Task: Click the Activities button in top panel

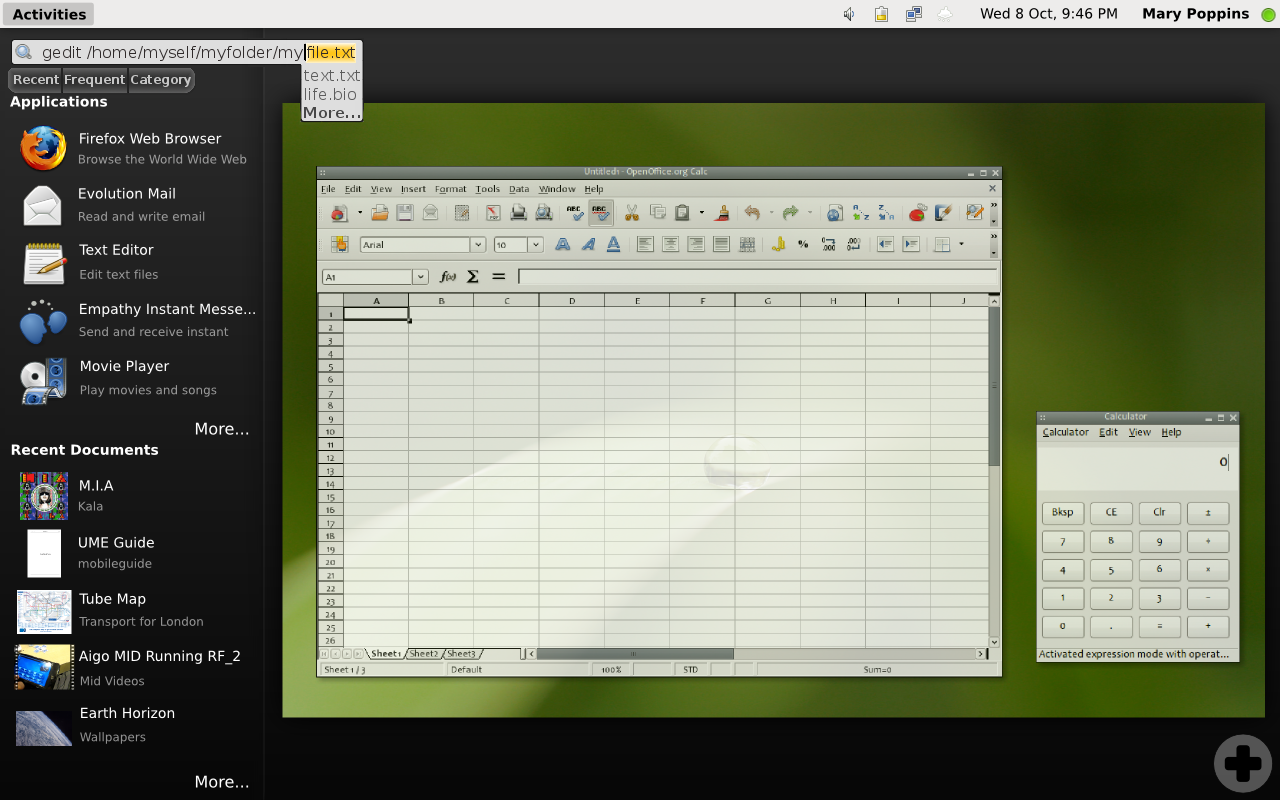Action: click(x=49, y=14)
